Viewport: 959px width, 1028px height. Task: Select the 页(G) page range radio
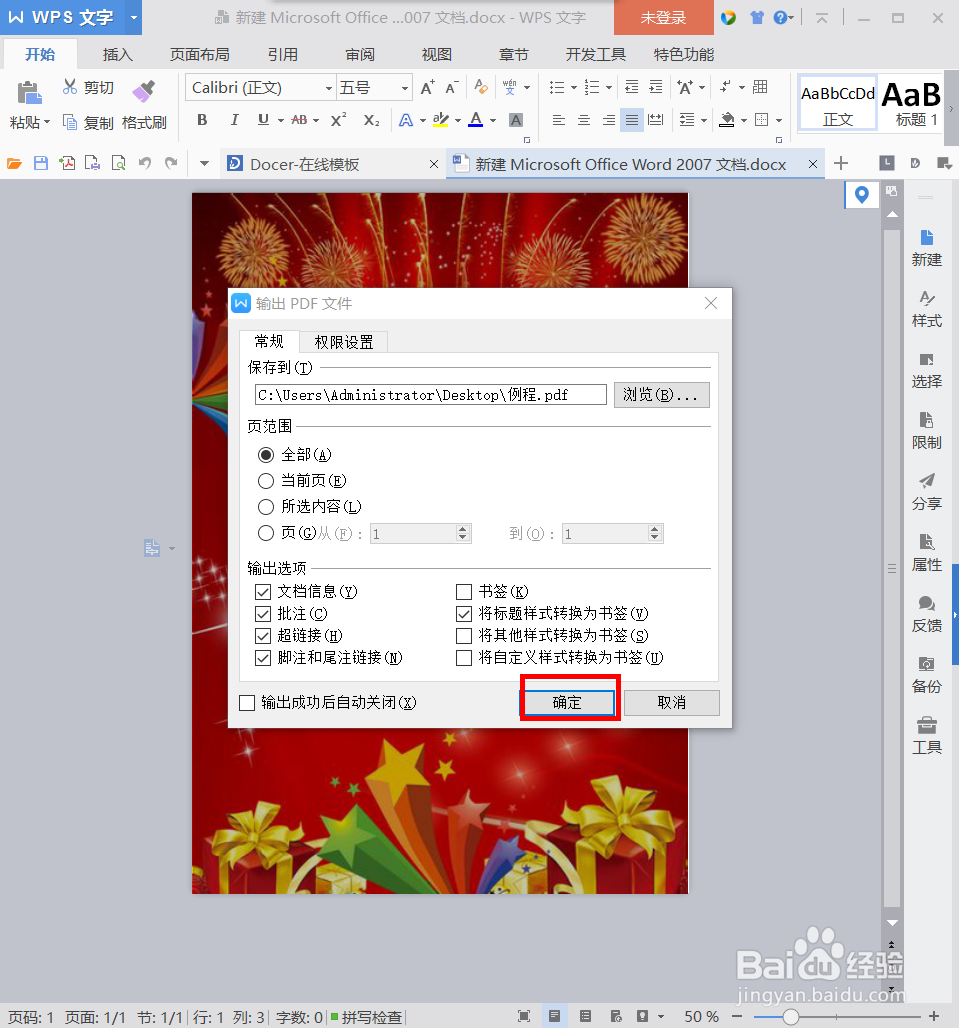click(x=265, y=533)
